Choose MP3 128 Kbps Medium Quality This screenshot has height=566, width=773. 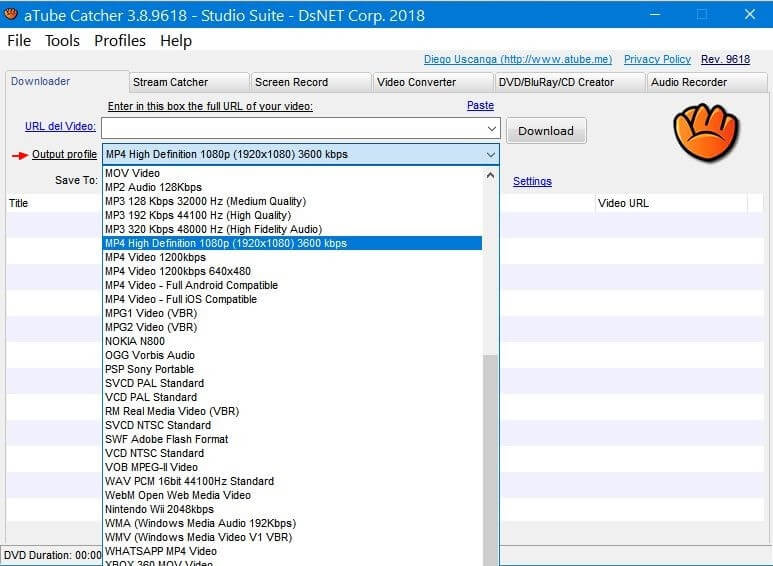click(x=292, y=201)
